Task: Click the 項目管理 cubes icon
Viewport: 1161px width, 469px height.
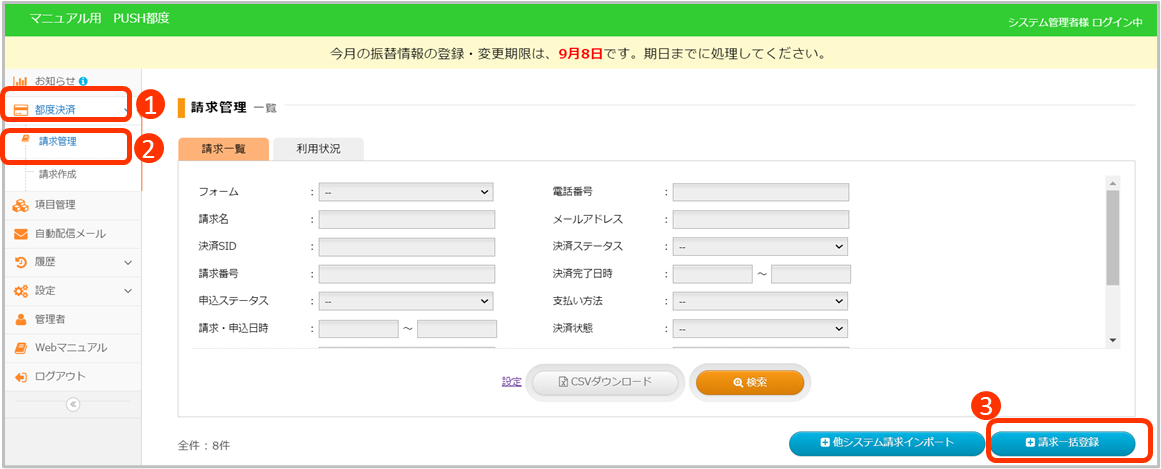Action: [x=20, y=205]
